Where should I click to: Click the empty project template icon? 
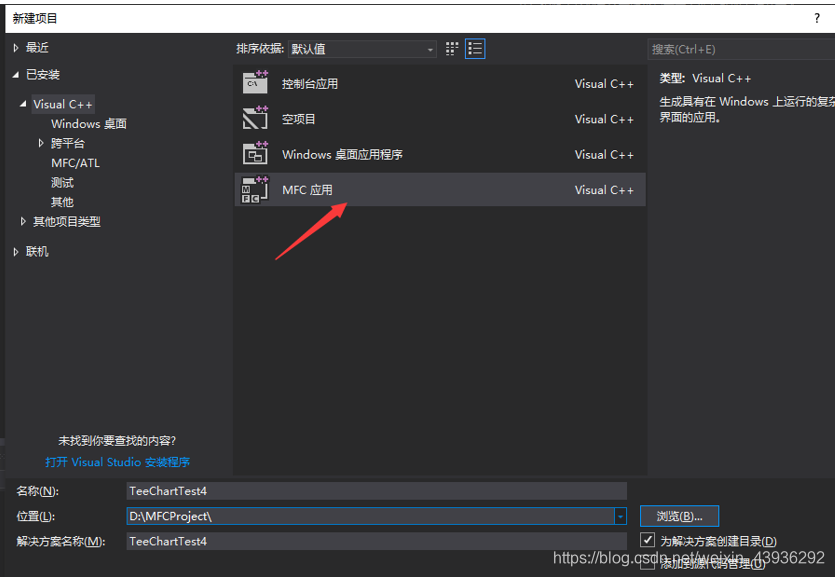tap(255, 118)
